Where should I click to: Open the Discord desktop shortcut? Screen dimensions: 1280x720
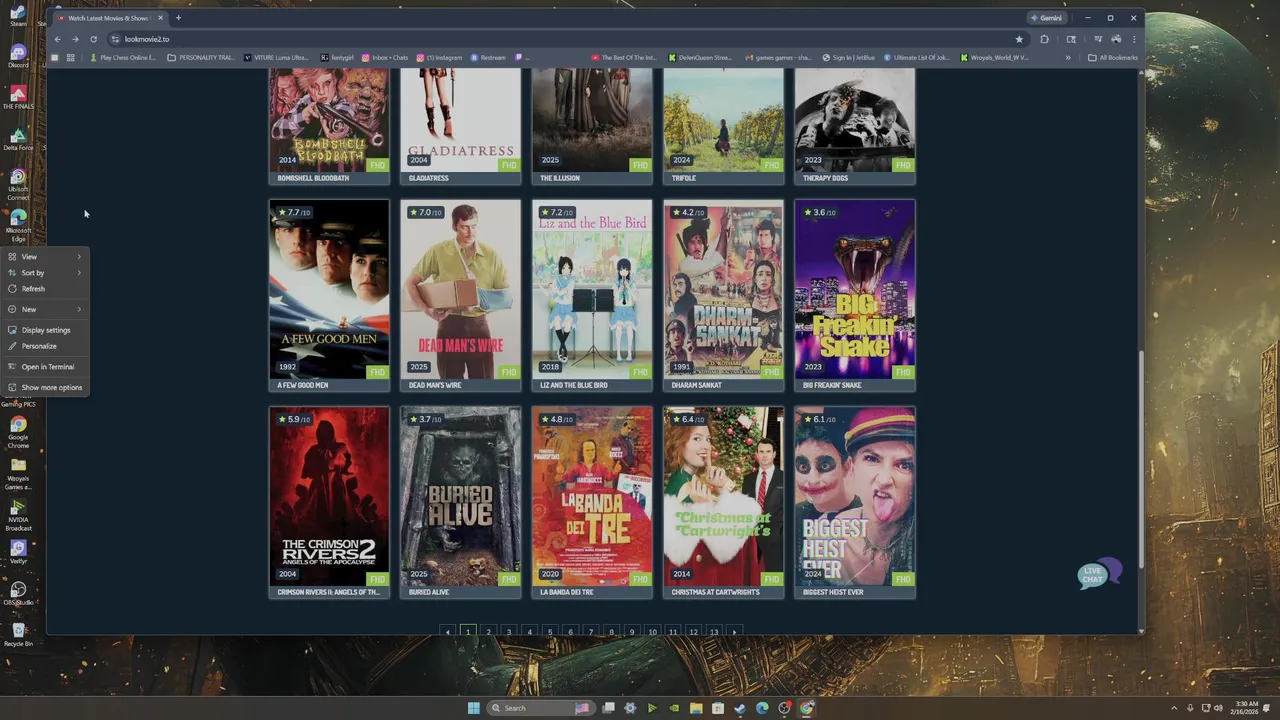[18, 56]
